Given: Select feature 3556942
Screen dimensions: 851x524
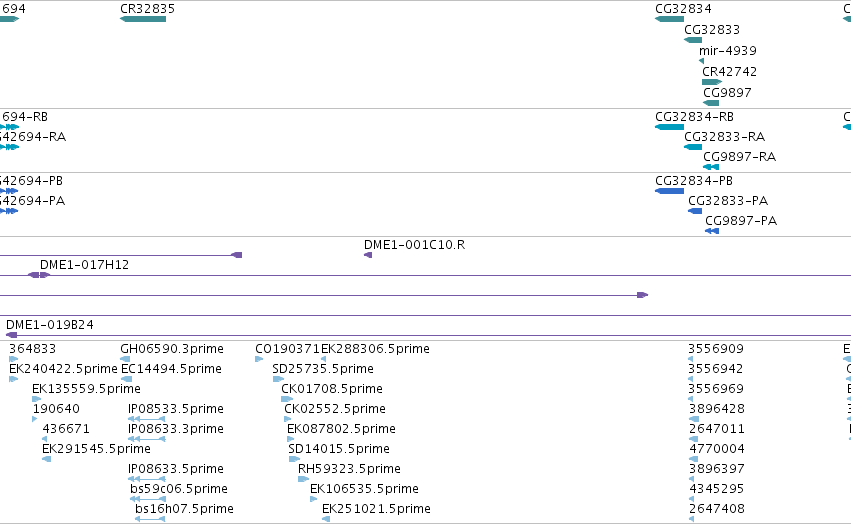Looking at the screenshot, I should point(716,369).
